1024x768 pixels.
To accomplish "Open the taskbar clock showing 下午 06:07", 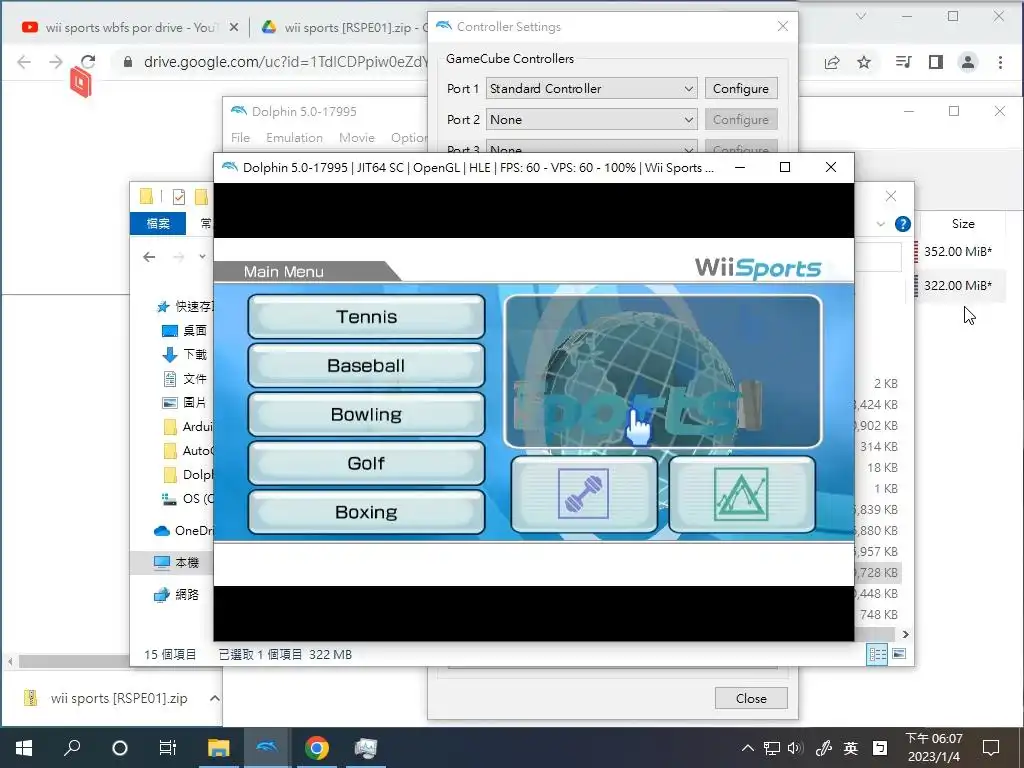I will click(934, 748).
